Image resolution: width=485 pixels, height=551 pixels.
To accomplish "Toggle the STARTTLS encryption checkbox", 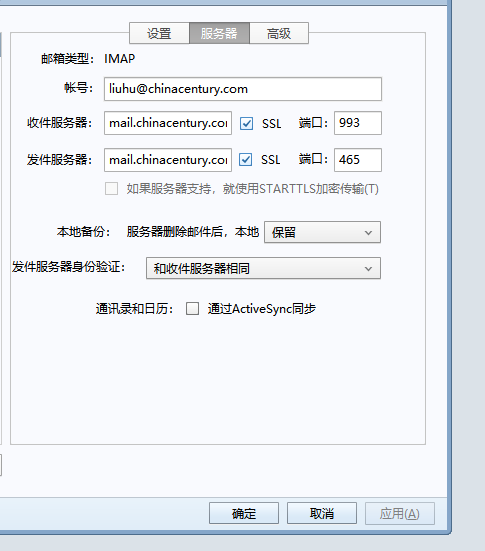I will pyautogui.click(x=111, y=189).
